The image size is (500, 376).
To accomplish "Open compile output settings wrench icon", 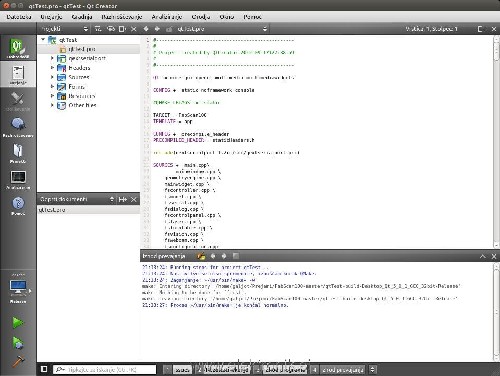I will tap(201, 256).
